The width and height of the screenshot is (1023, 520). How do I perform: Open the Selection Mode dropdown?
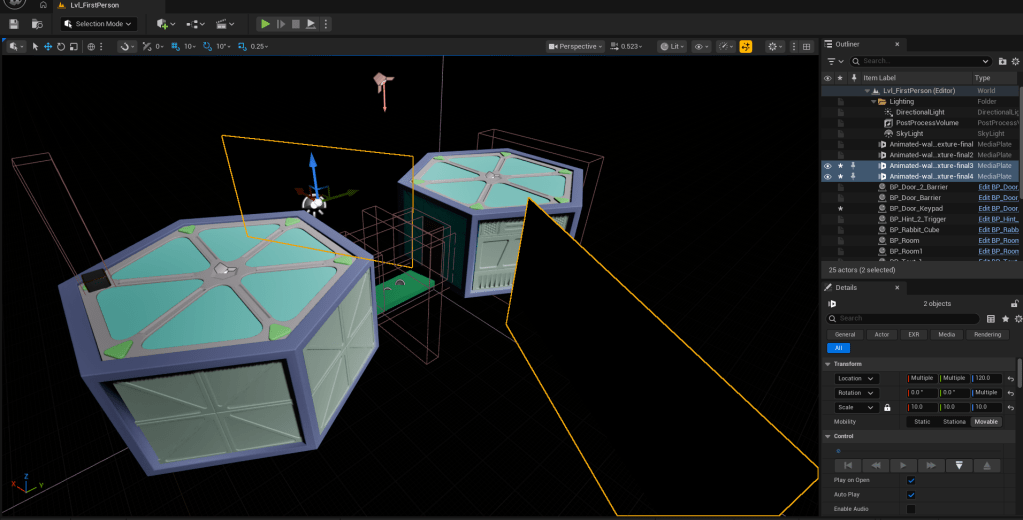[98, 23]
